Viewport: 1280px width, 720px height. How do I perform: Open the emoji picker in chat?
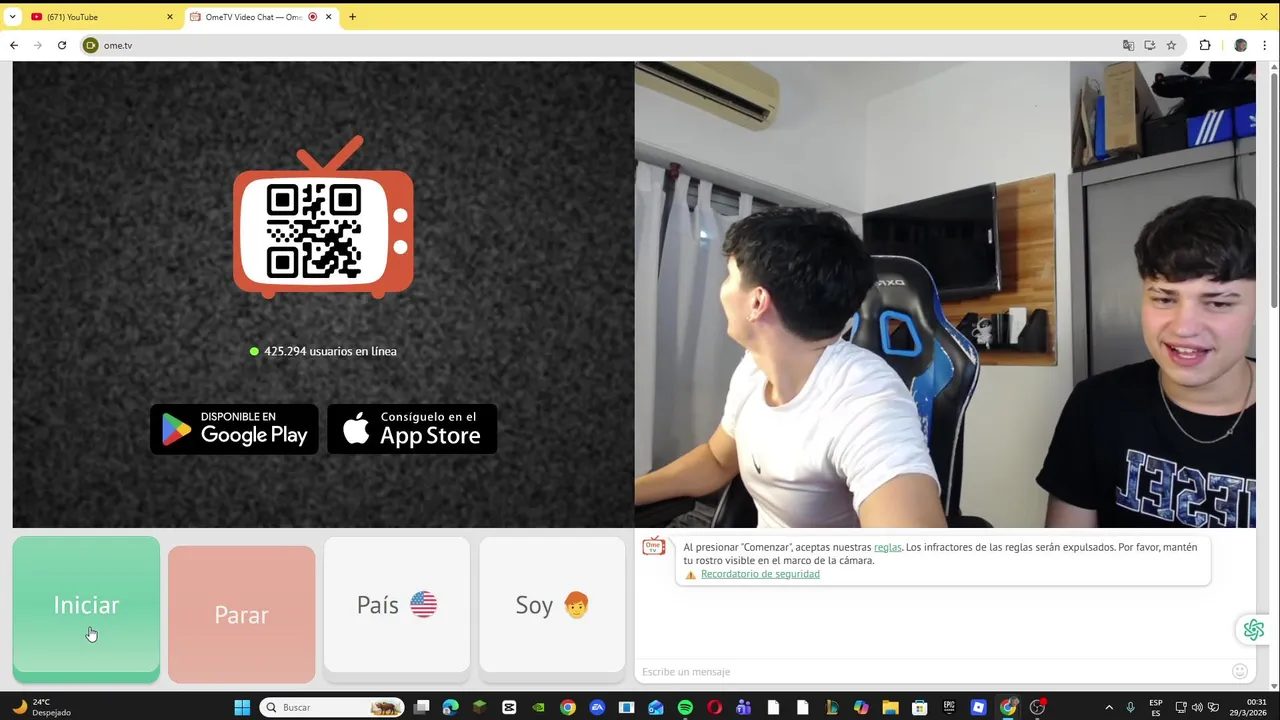point(1240,671)
